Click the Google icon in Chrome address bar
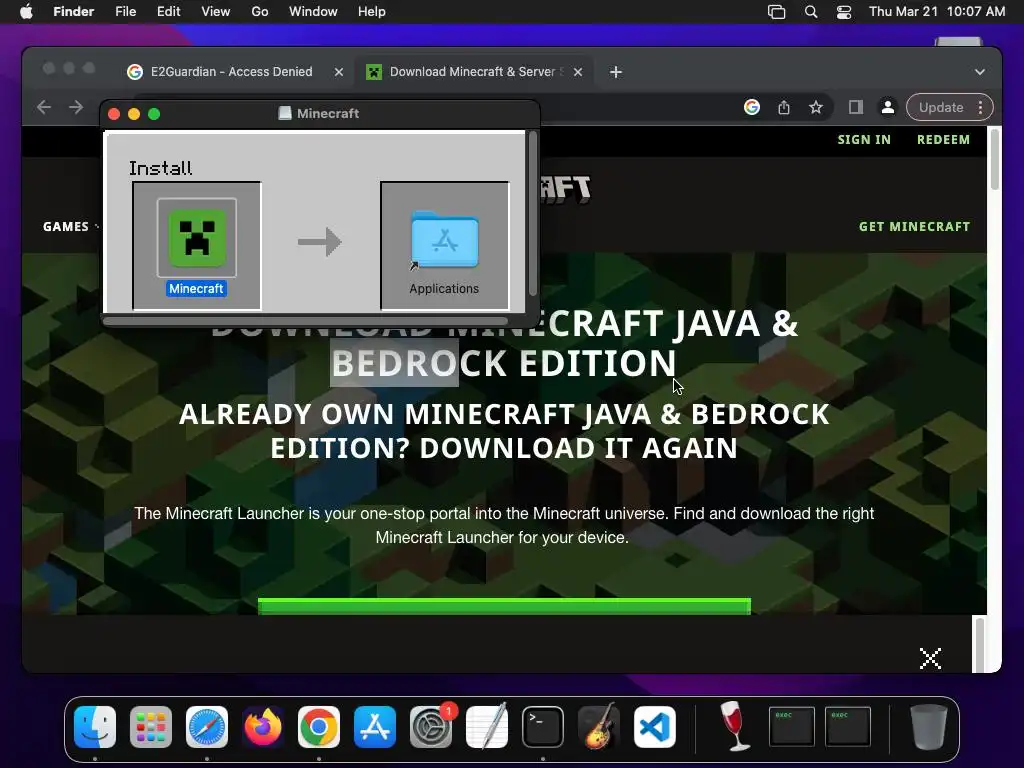 pyautogui.click(x=752, y=107)
